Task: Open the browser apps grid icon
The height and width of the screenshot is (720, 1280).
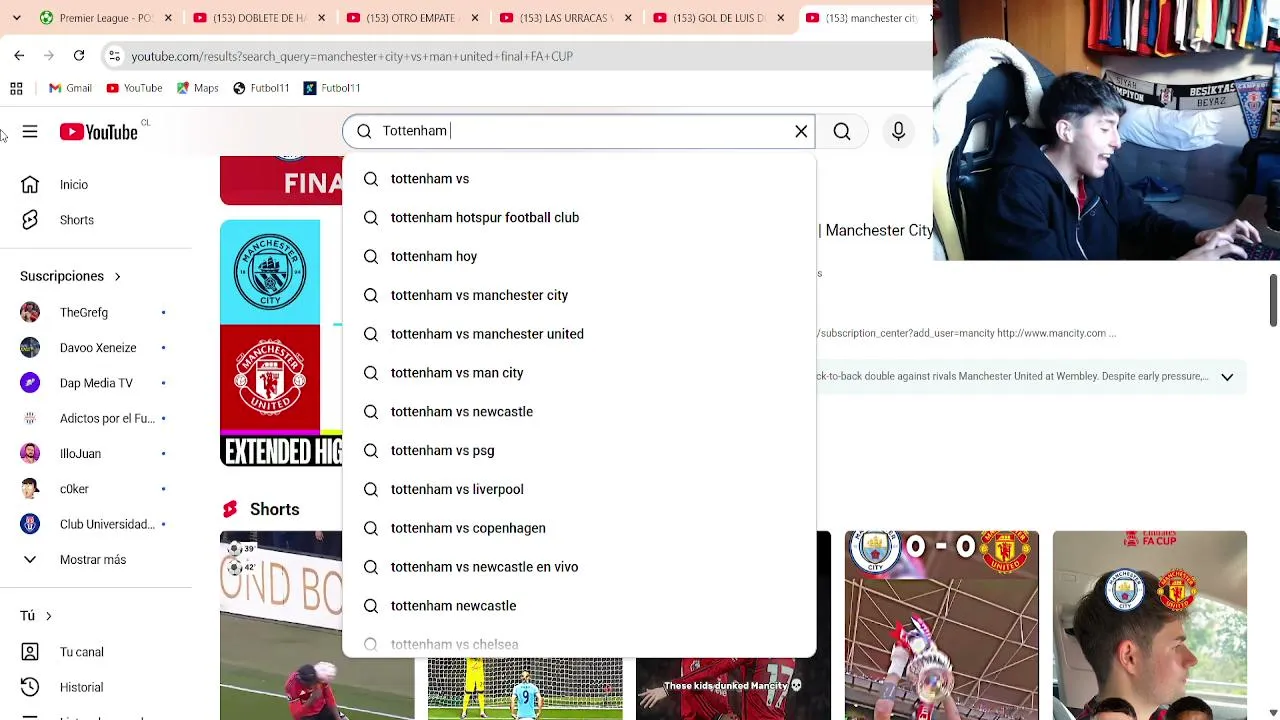Action: [16, 88]
